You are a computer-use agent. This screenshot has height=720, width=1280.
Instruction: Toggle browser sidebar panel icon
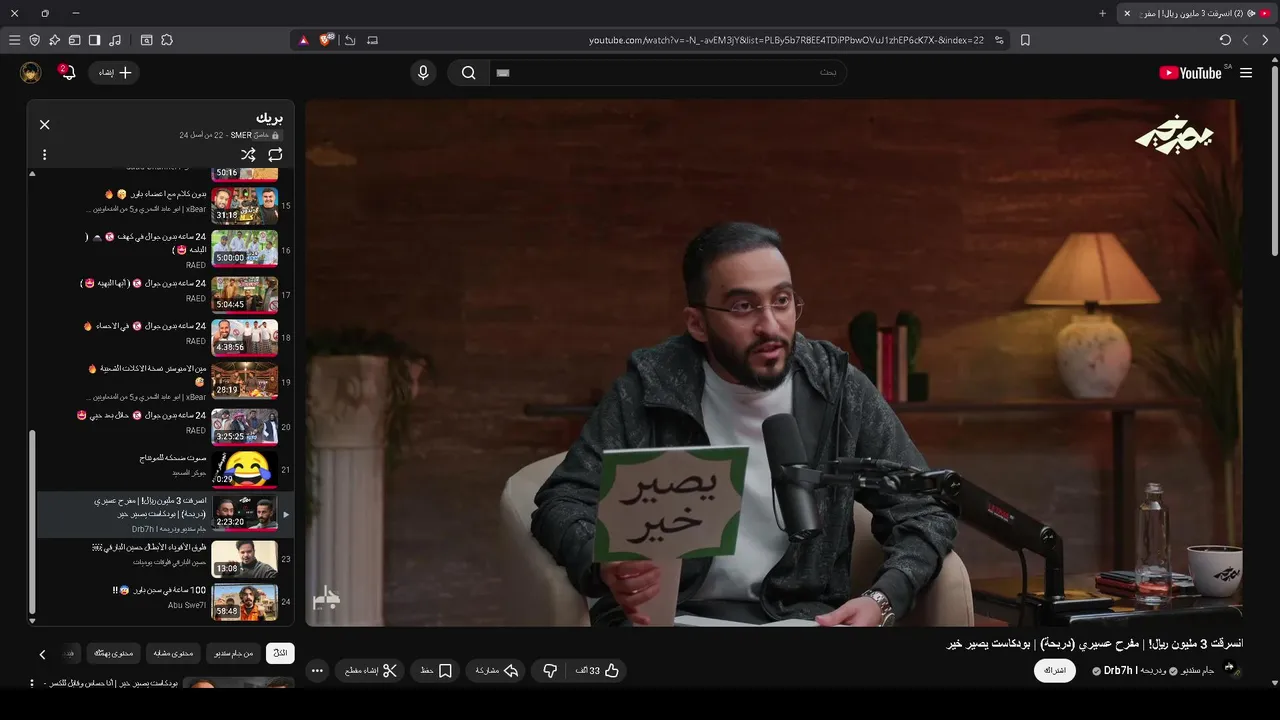(94, 40)
